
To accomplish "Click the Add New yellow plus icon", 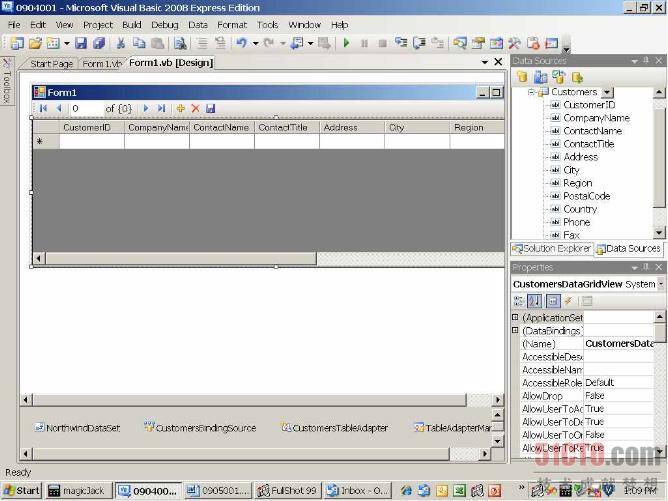I will [181, 108].
